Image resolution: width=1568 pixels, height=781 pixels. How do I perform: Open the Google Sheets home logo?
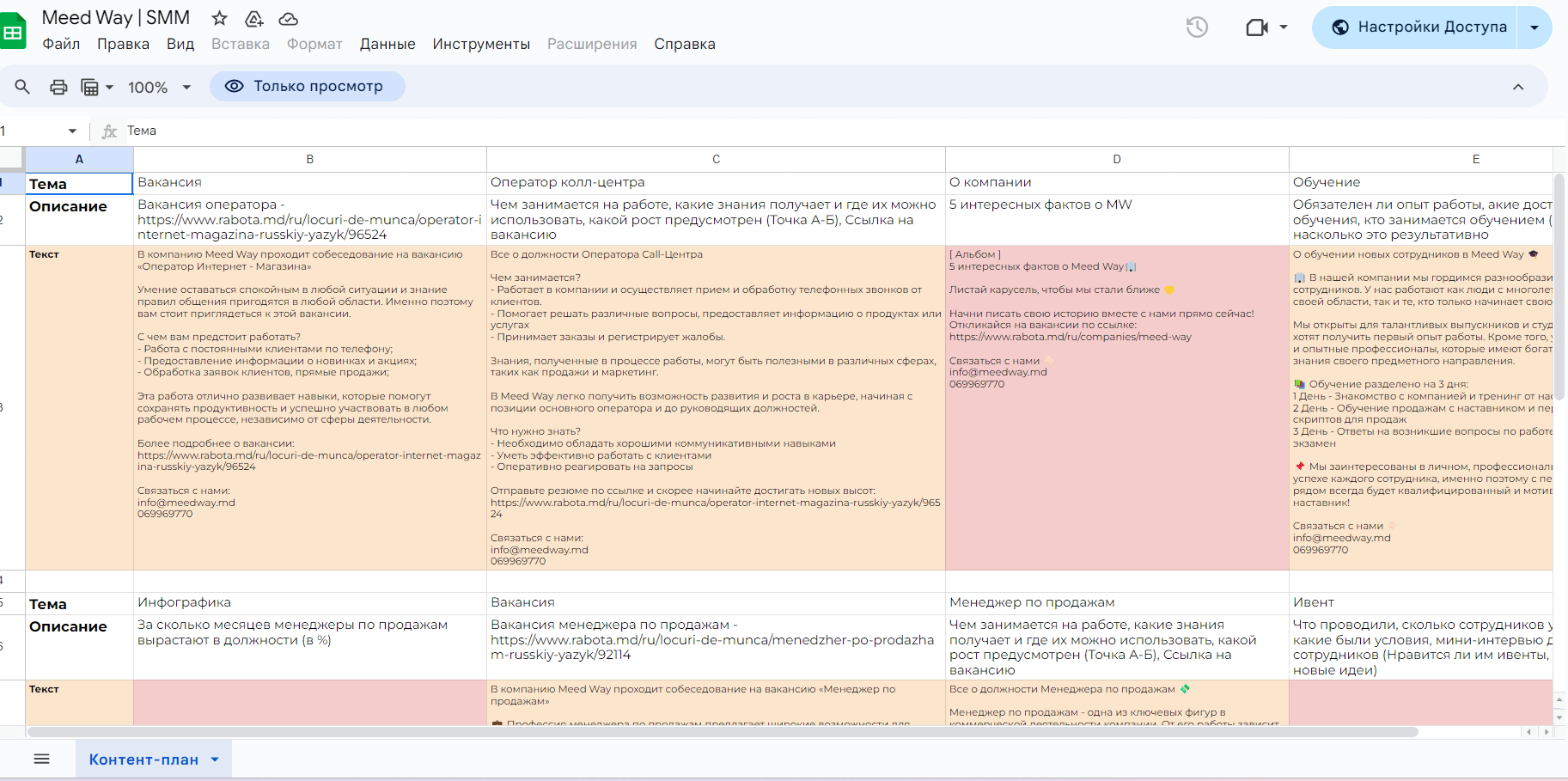coord(12,32)
